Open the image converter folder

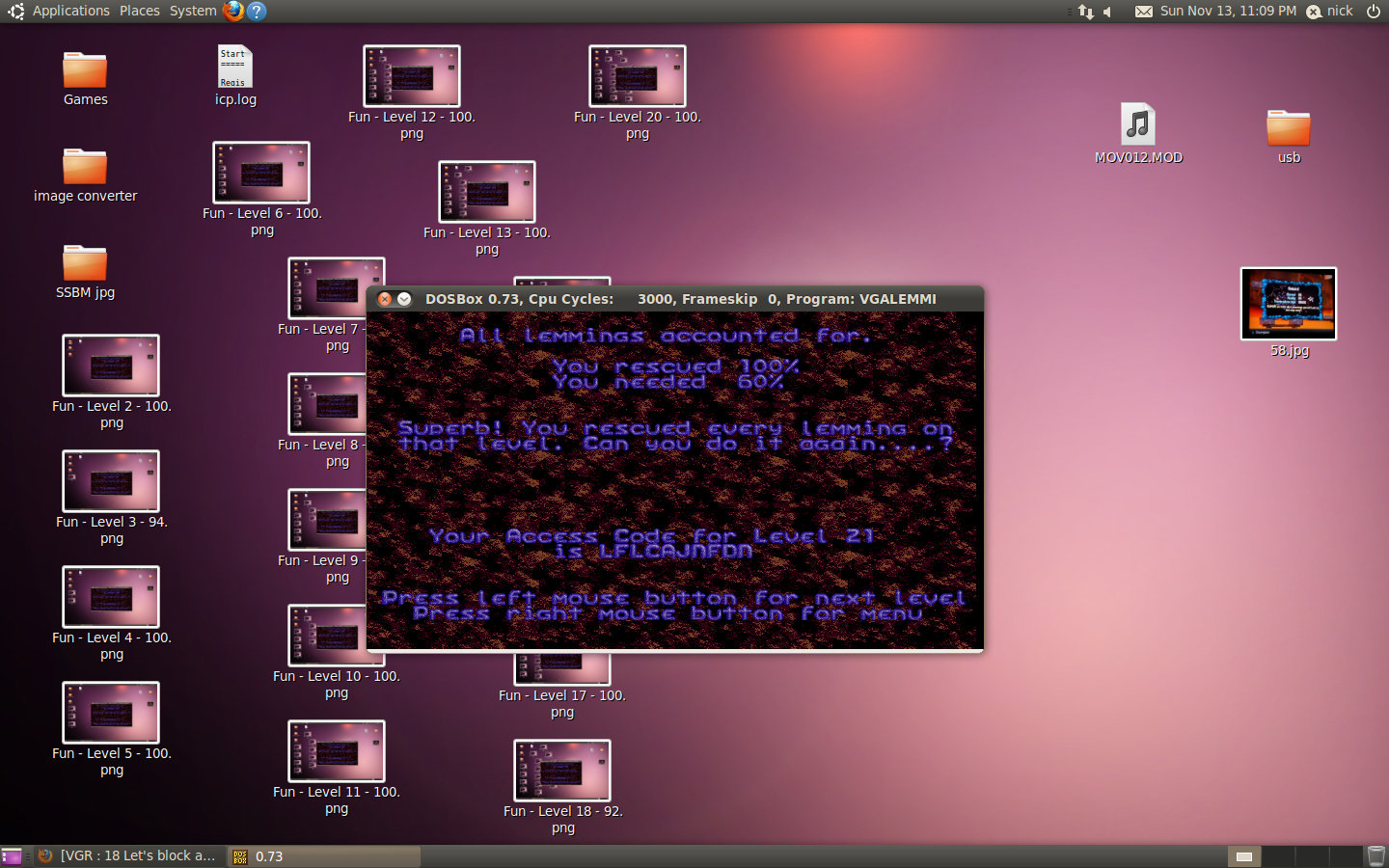pos(85,168)
